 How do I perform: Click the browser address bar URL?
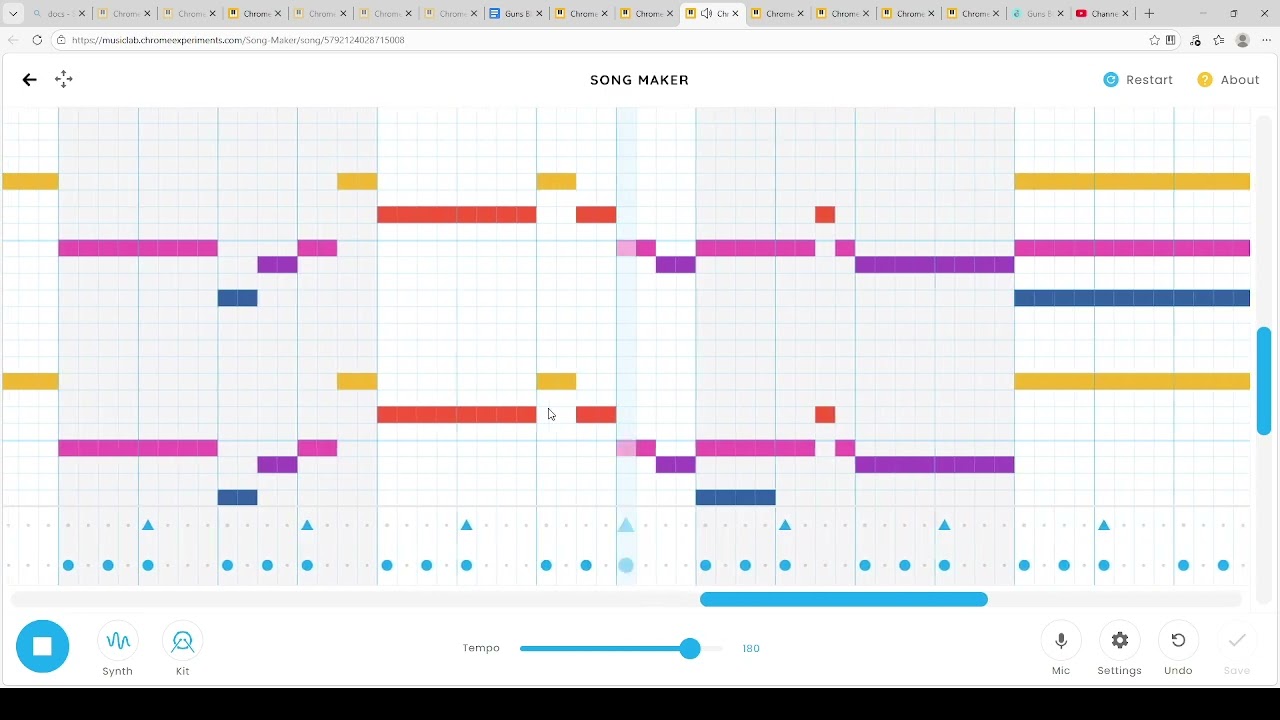[238, 40]
